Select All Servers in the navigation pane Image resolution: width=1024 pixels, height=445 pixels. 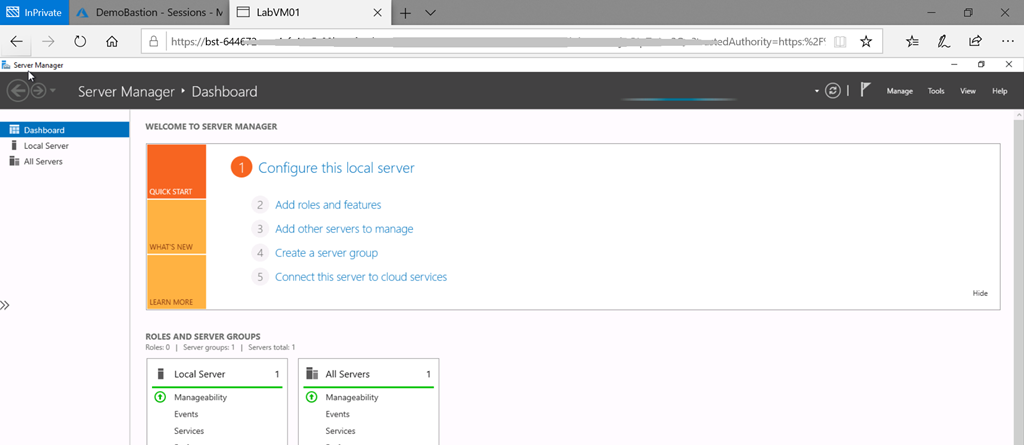pyautogui.click(x=65, y=161)
